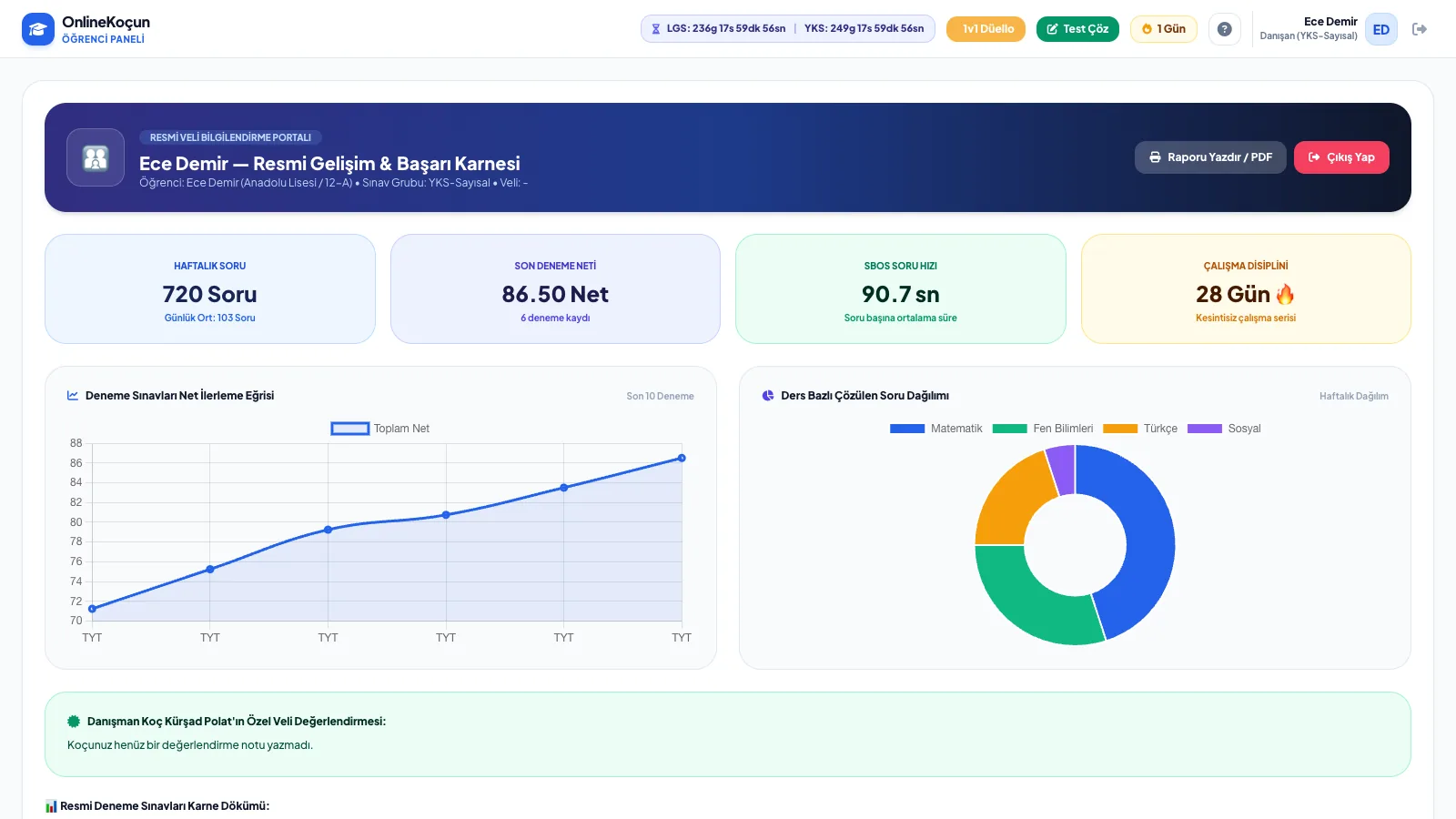Click the ED user avatar
The height and width of the screenshot is (819, 1456).
pyautogui.click(x=1381, y=29)
